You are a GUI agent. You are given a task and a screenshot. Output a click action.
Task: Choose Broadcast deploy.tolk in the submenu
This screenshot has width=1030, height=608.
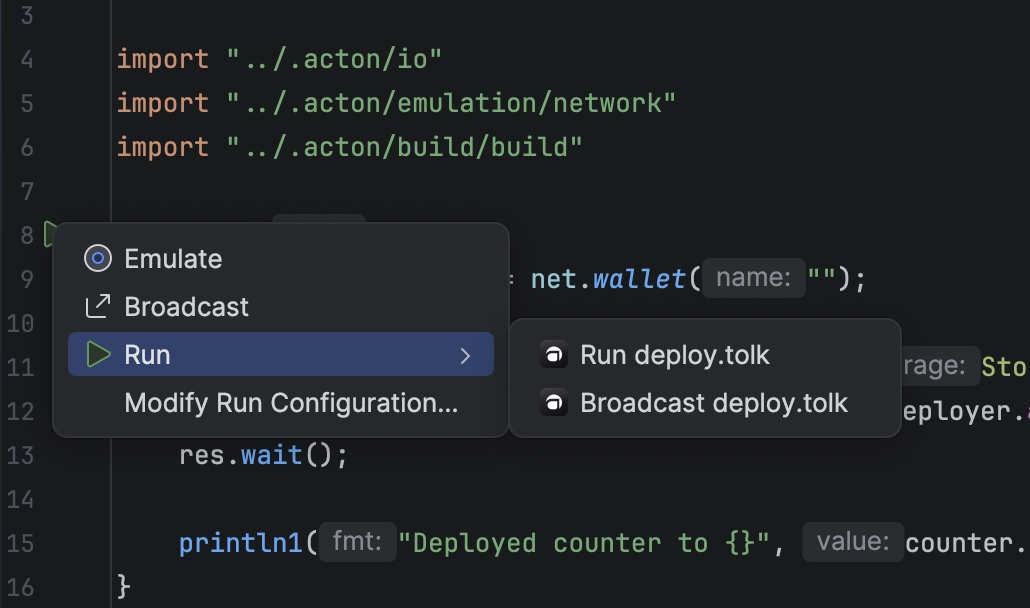(714, 403)
